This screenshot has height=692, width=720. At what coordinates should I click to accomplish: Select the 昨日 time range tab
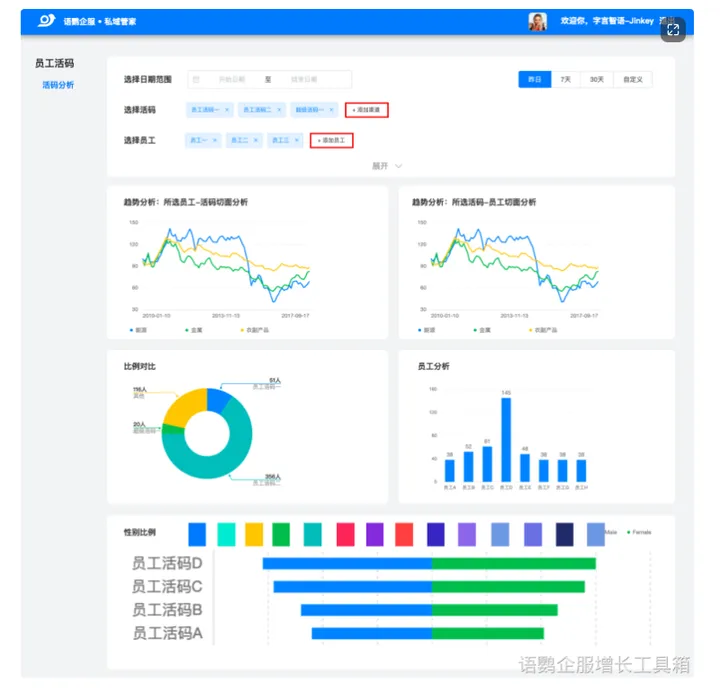(534, 79)
